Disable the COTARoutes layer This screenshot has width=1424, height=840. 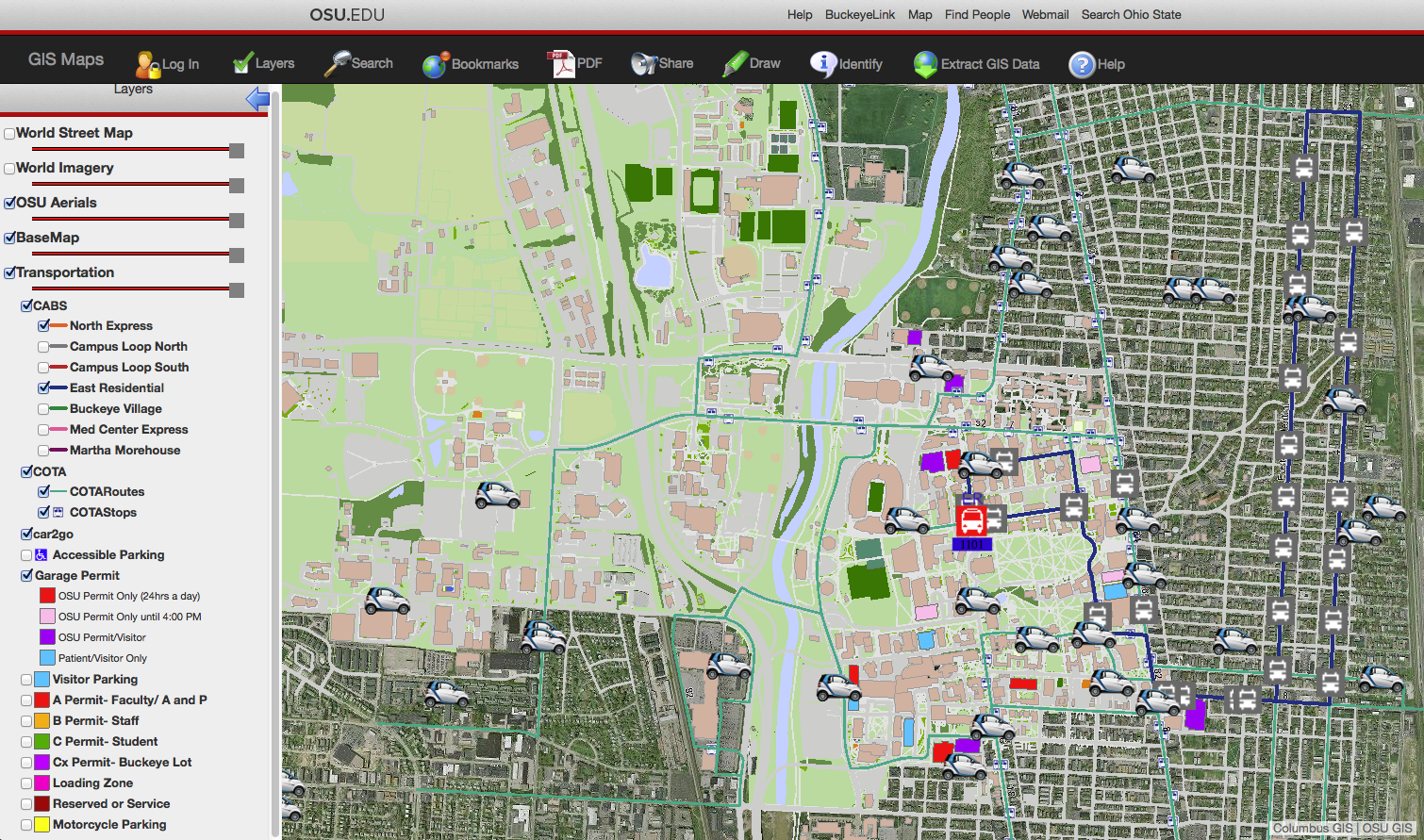pos(43,492)
